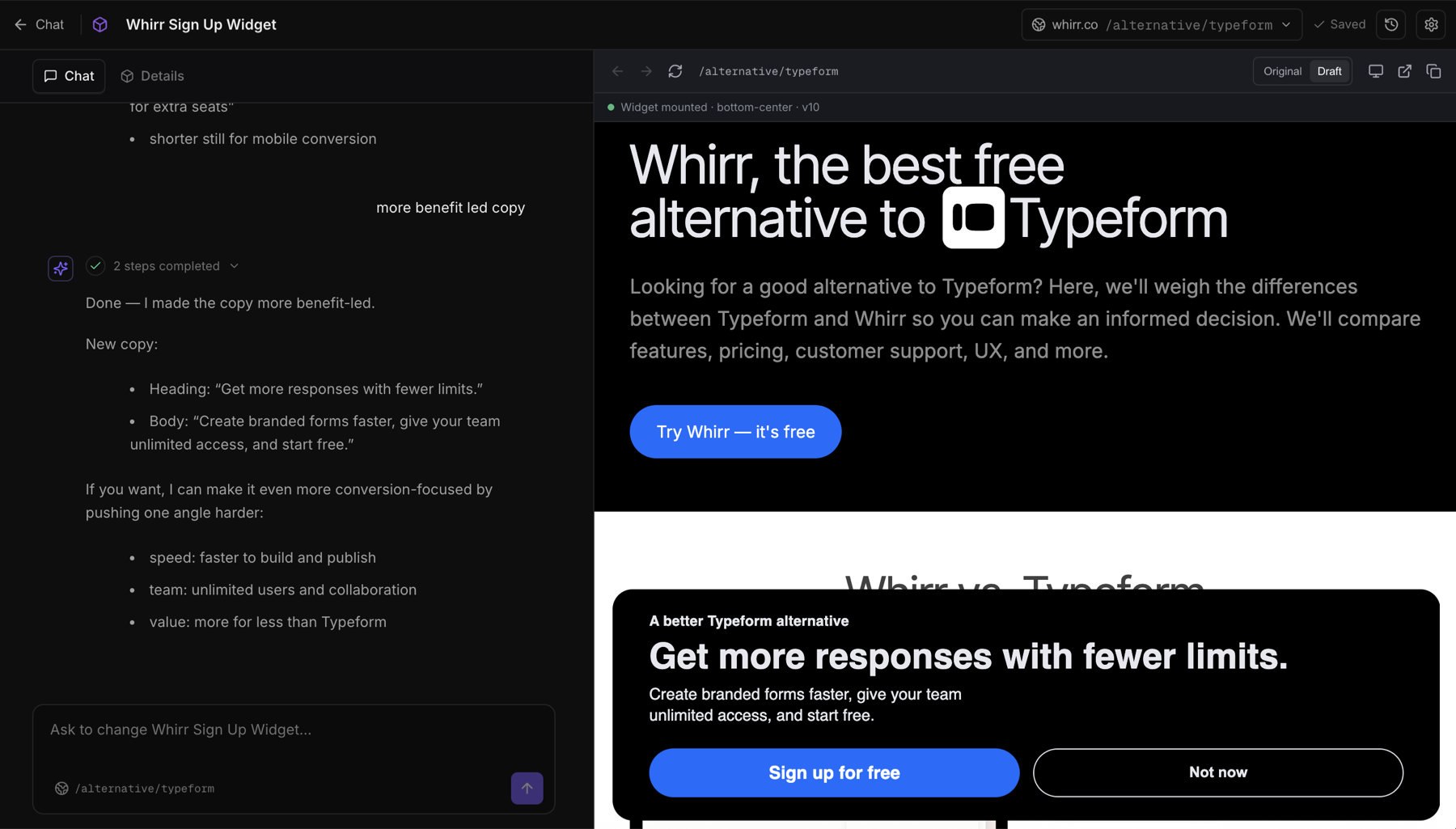The width and height of the screenshot is (1456, 829).
Task: Open version history clock icon
Action: [1391, 25]
